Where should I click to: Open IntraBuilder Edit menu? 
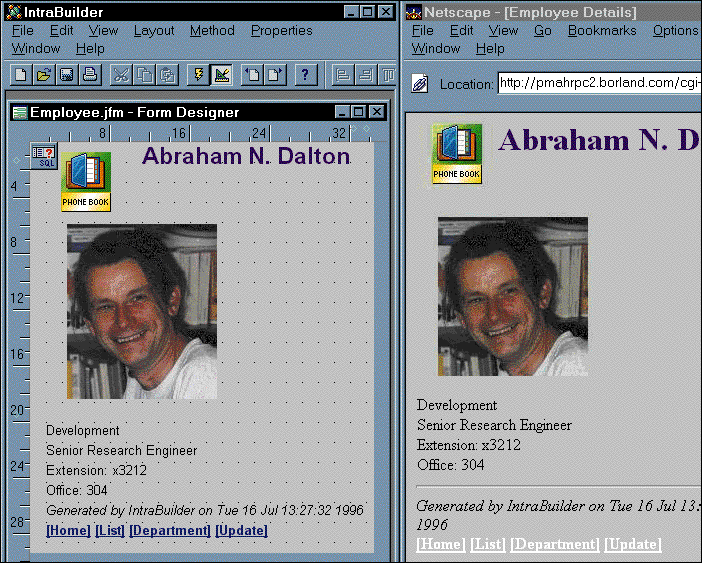point(61,30)
